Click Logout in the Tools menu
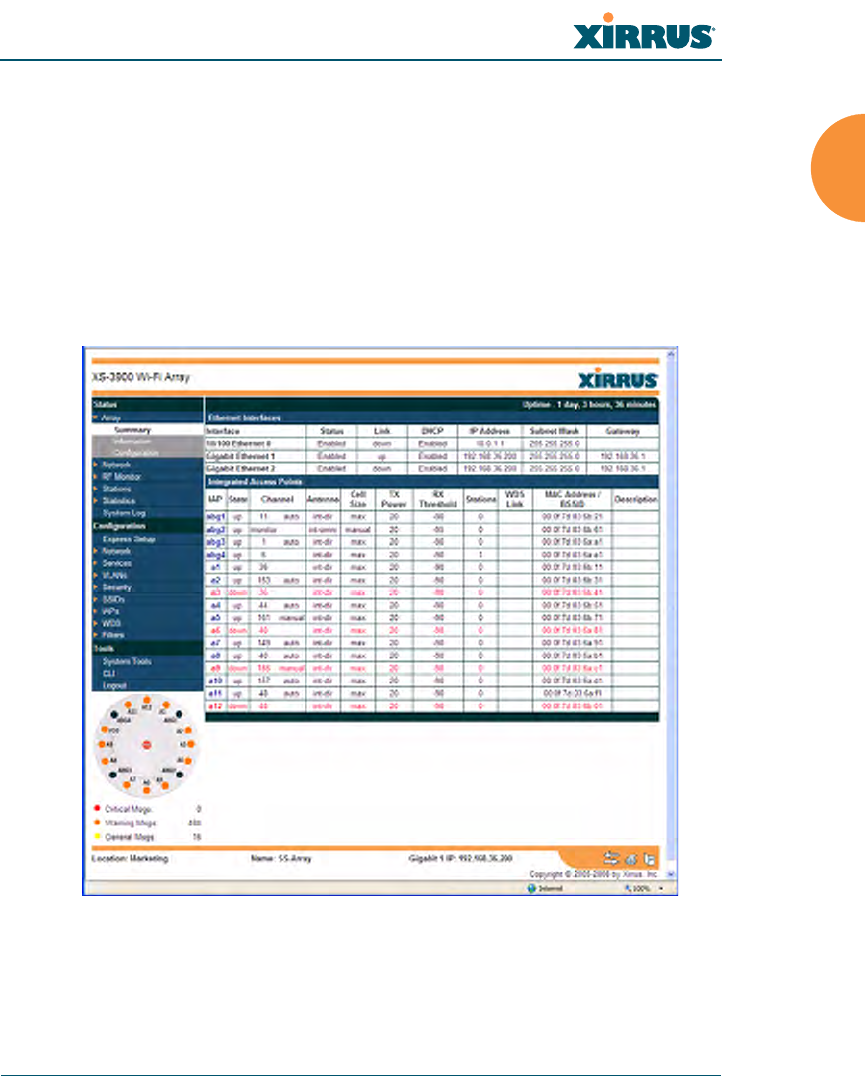This screenshot has width=865, height=1076. click(x=115, y=686)
